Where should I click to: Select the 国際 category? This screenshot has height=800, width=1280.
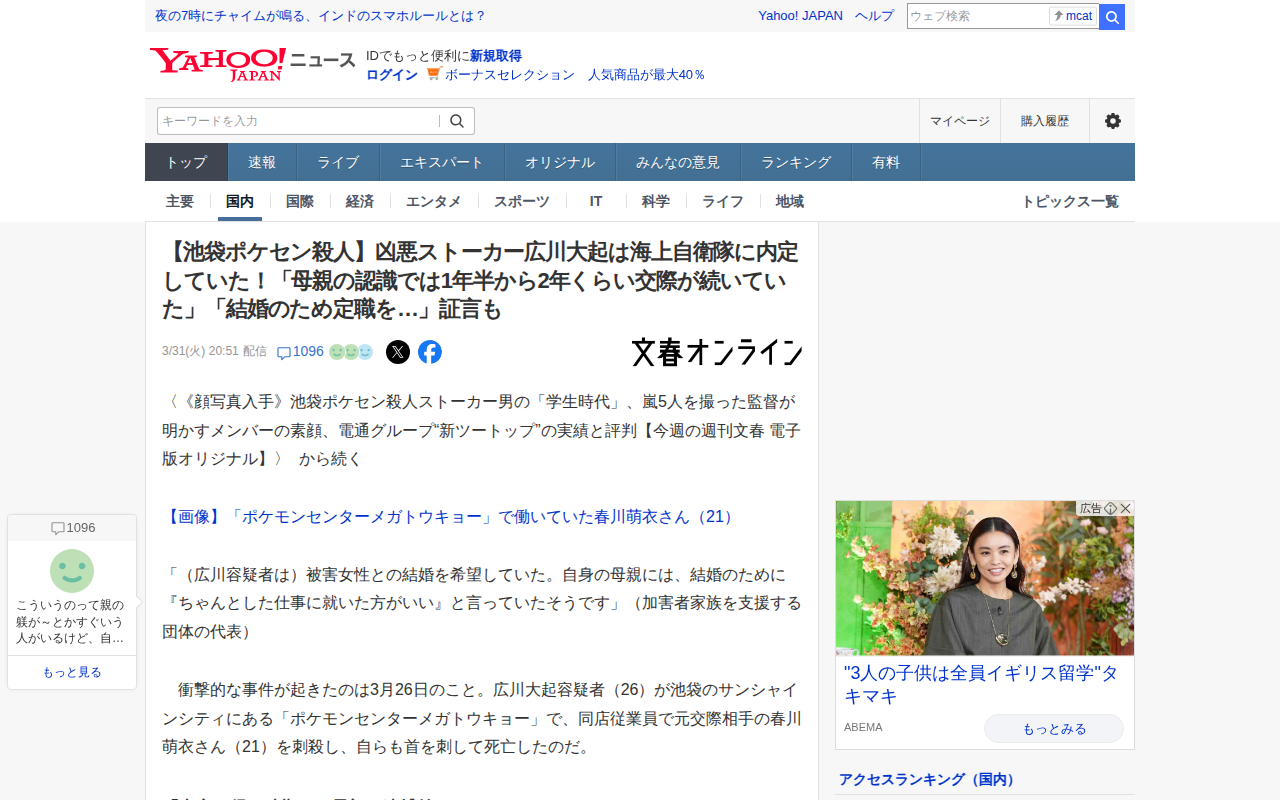[300, 201]
